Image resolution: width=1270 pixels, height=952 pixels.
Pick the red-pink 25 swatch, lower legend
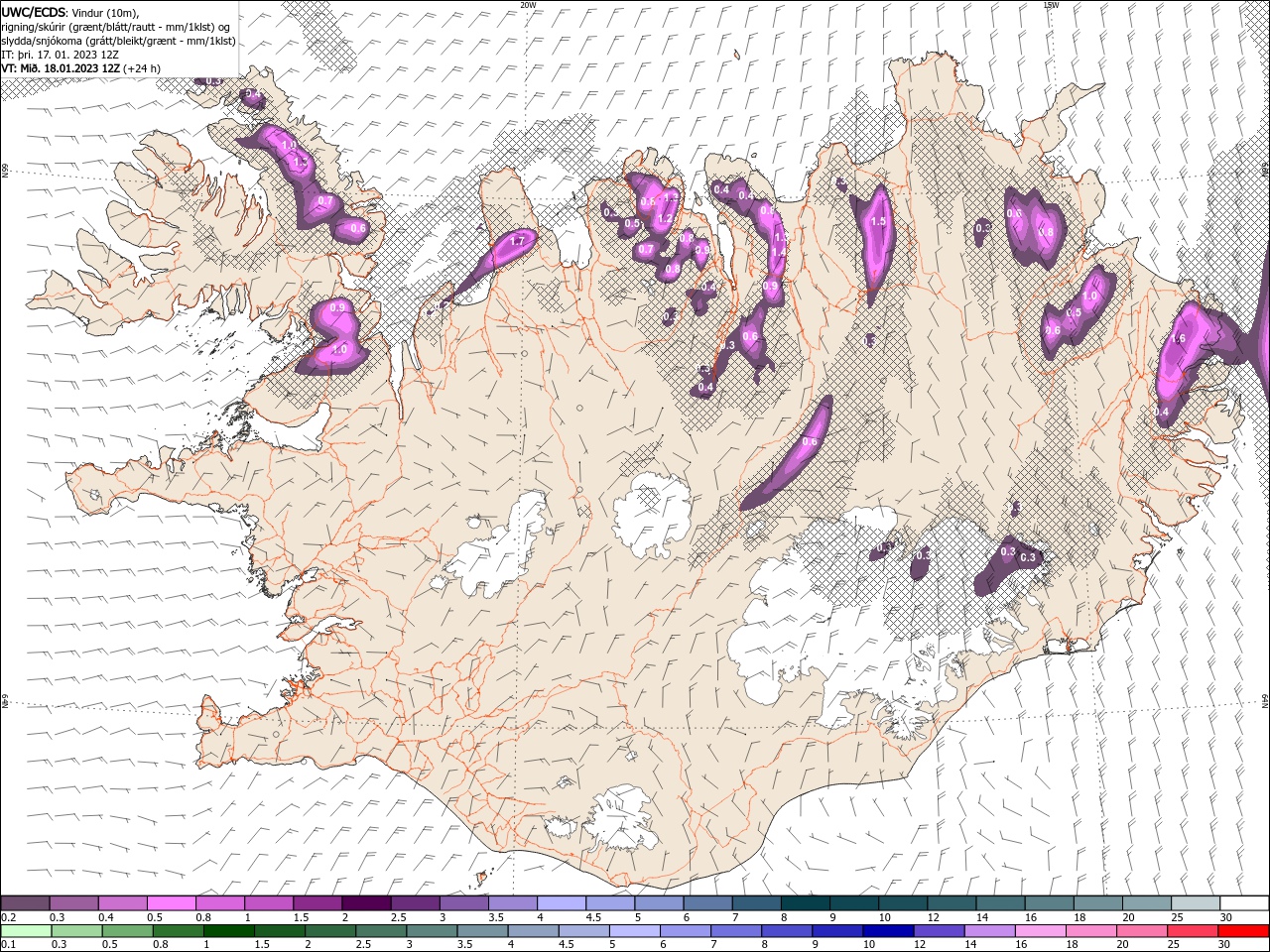[1192, 931]
